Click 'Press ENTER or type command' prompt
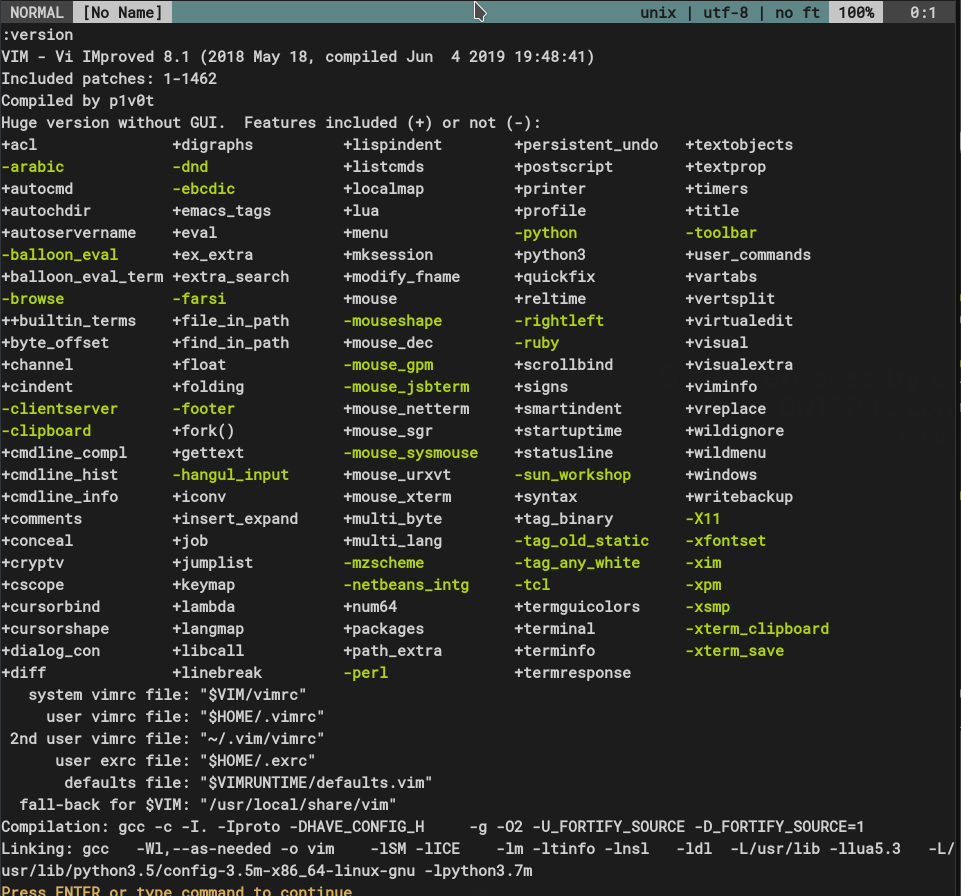961x896 pixels. pyautogui.click(x=177, y=890)
